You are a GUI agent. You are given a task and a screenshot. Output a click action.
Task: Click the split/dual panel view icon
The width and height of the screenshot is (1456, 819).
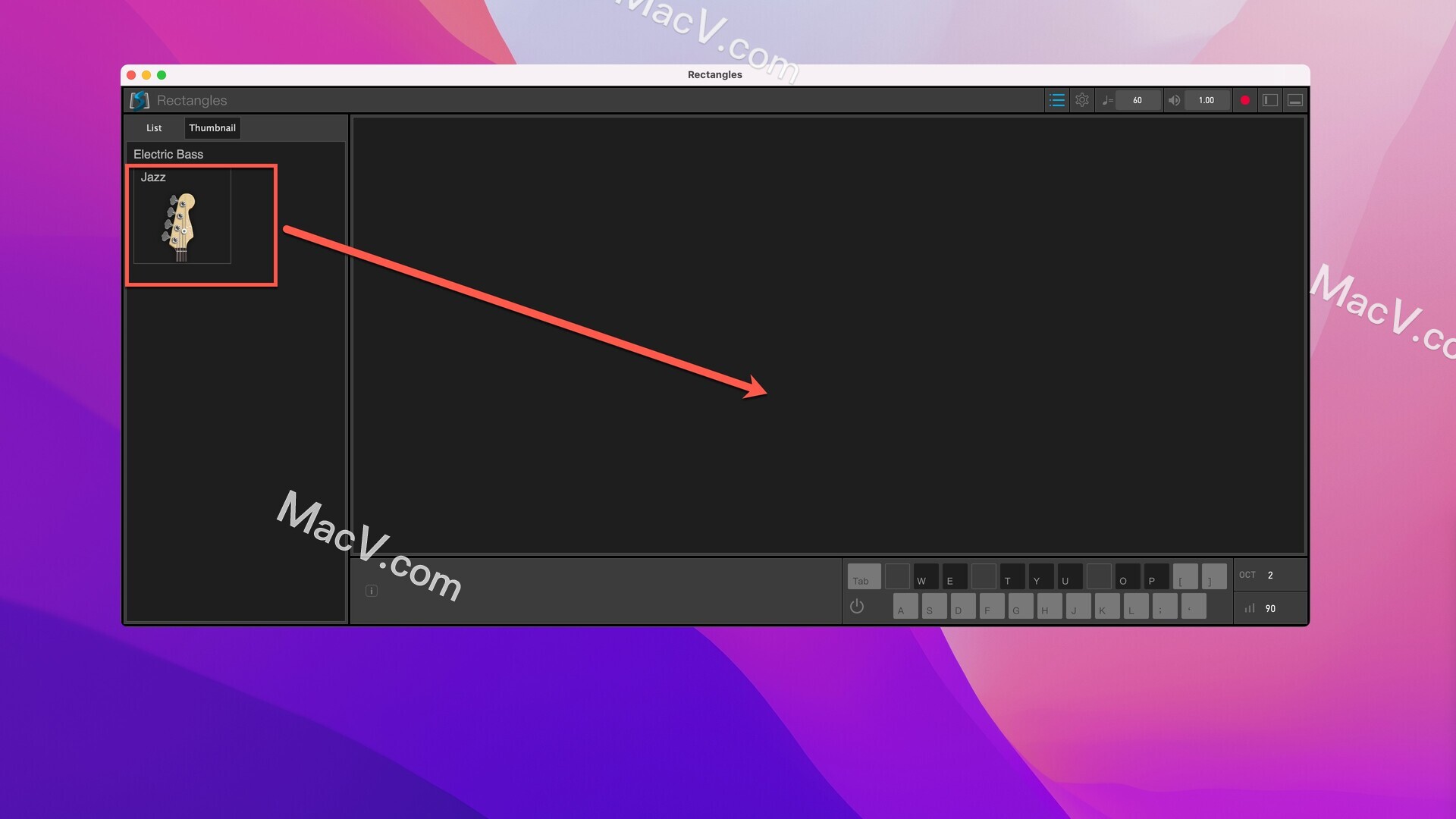pyautogui.click(x=1269, y=100)
